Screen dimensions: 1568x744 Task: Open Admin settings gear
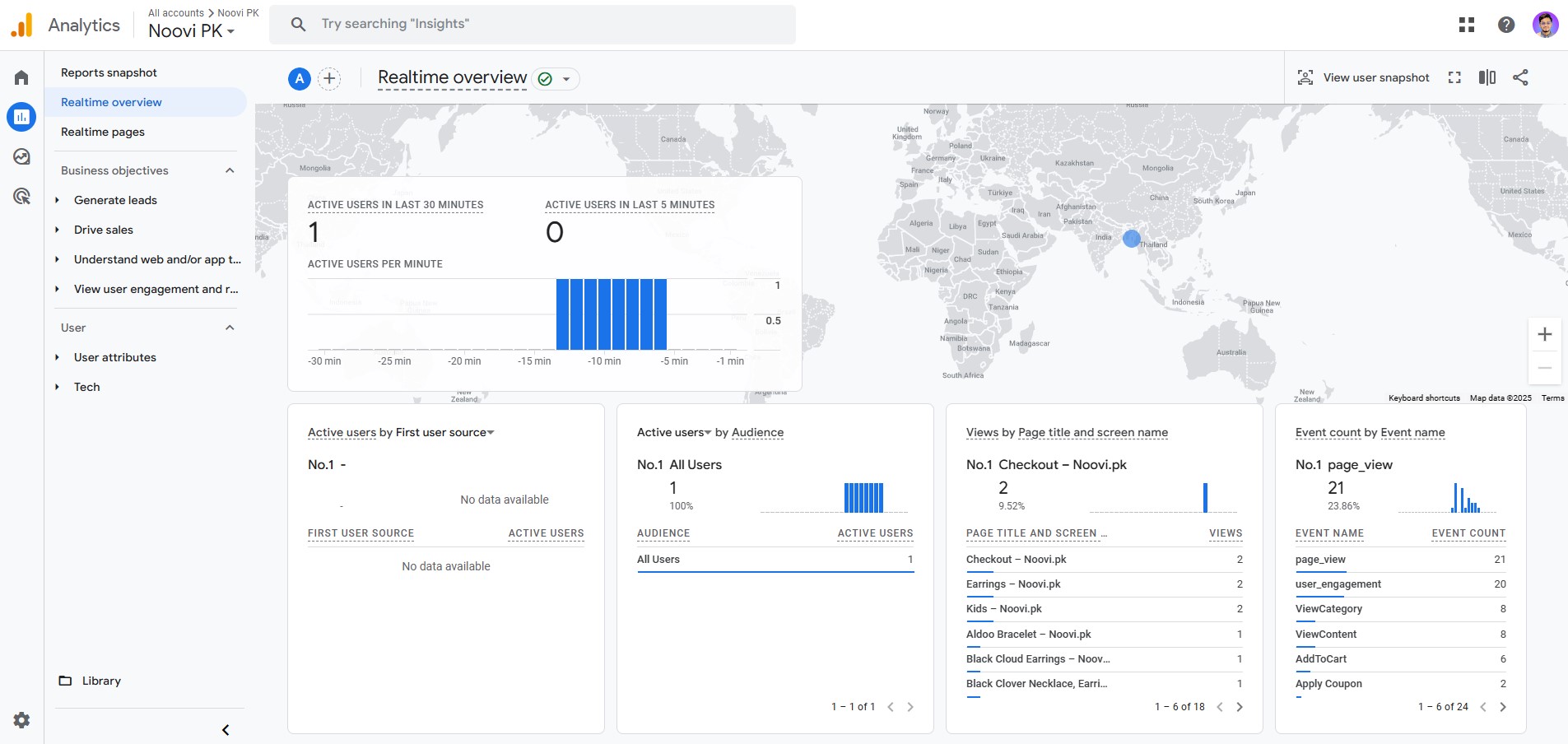click(21, 720)
